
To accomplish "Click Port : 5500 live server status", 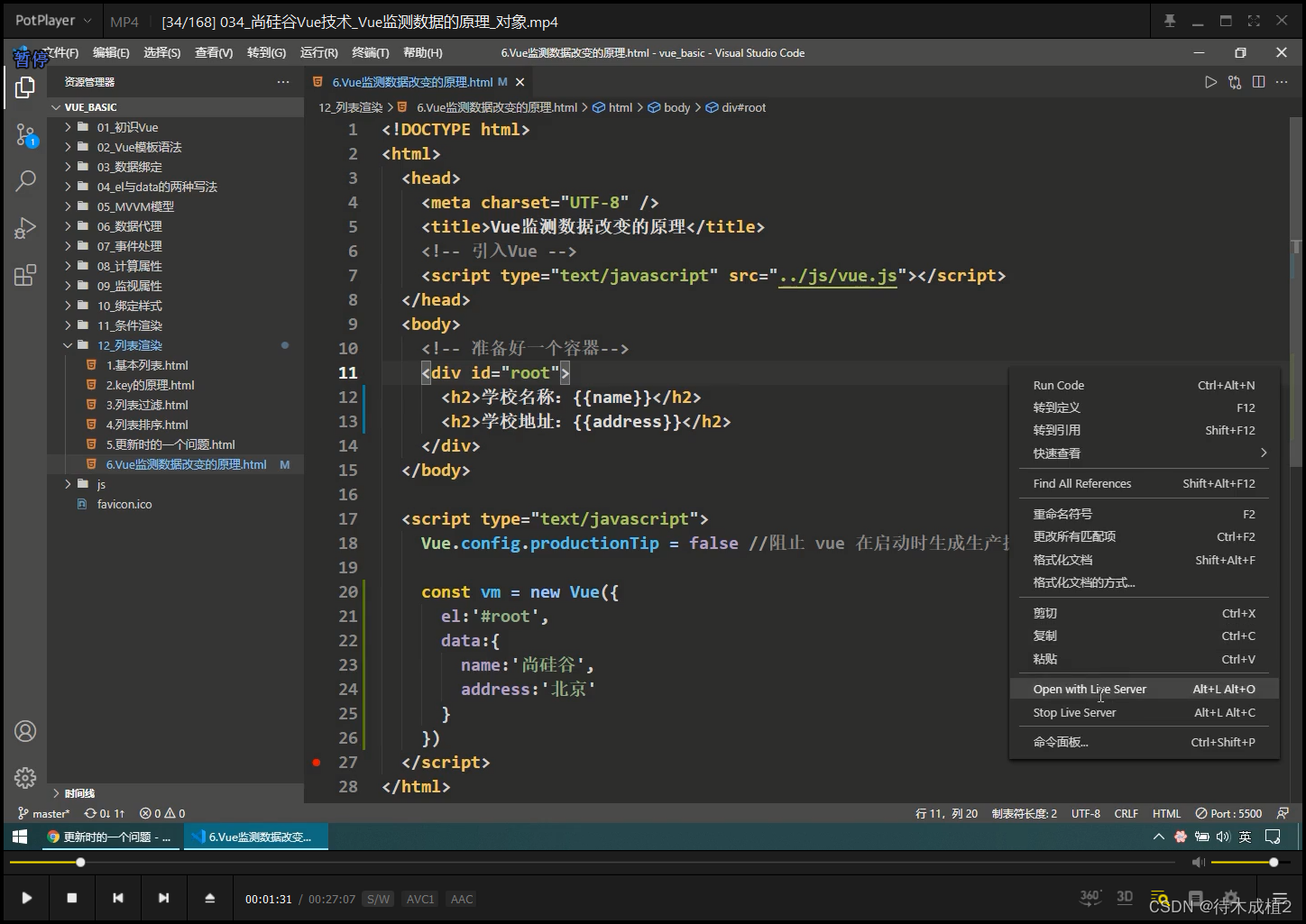I will [x=1228, y=813].
